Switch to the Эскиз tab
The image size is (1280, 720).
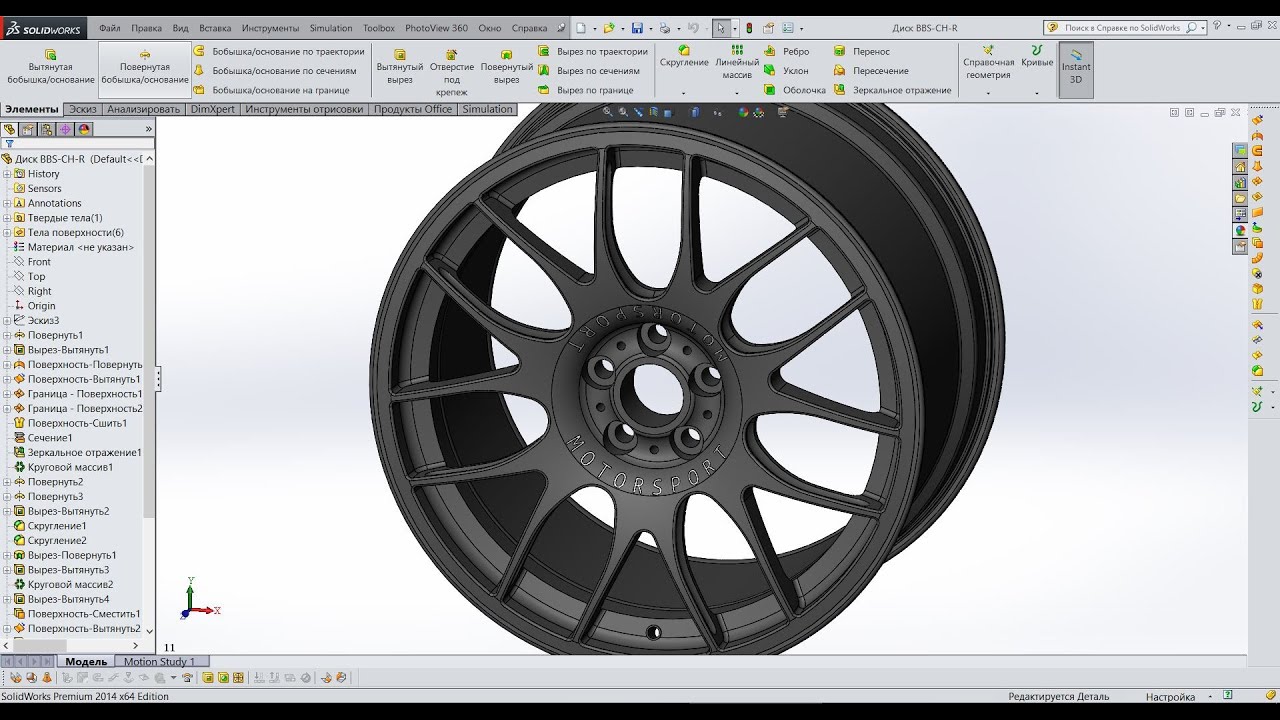click(x=83, y=109)
